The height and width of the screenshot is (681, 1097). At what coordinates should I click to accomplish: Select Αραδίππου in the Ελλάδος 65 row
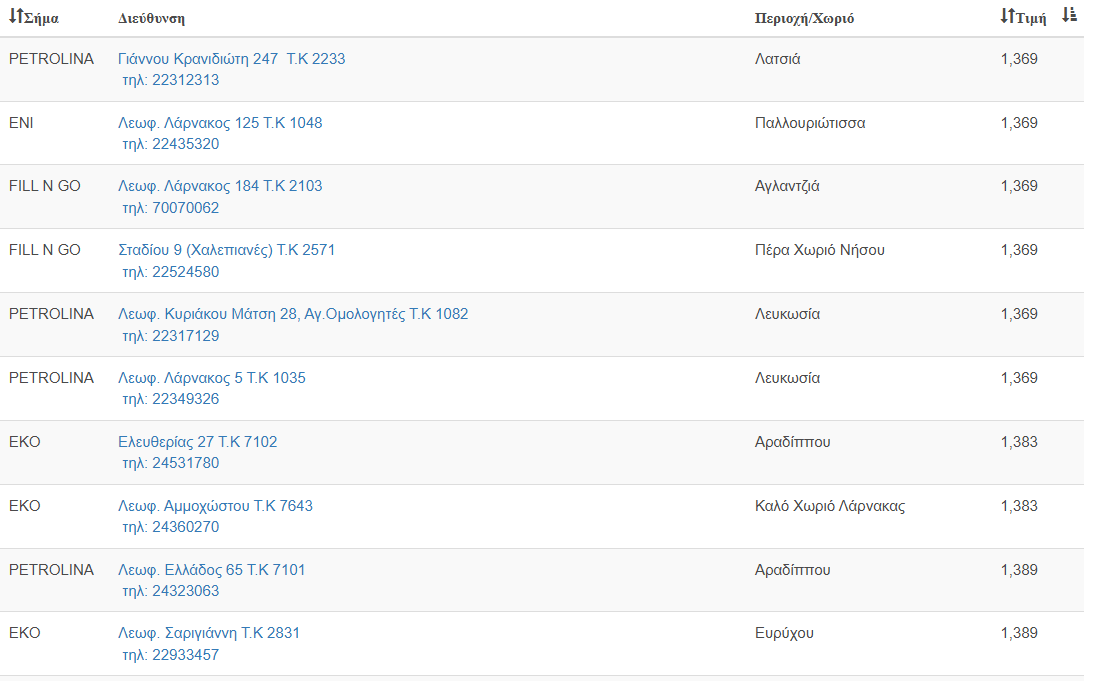click(793, 570)
